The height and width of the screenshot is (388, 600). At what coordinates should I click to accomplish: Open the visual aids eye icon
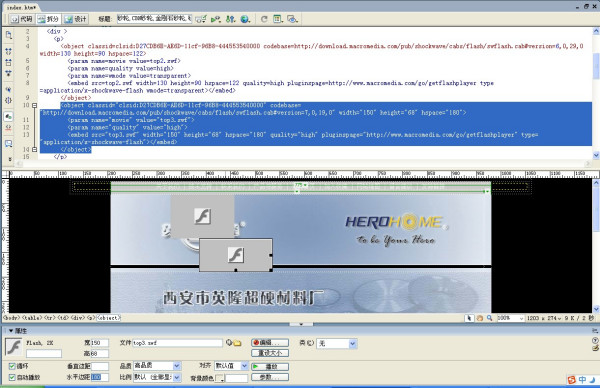[292, 19]
